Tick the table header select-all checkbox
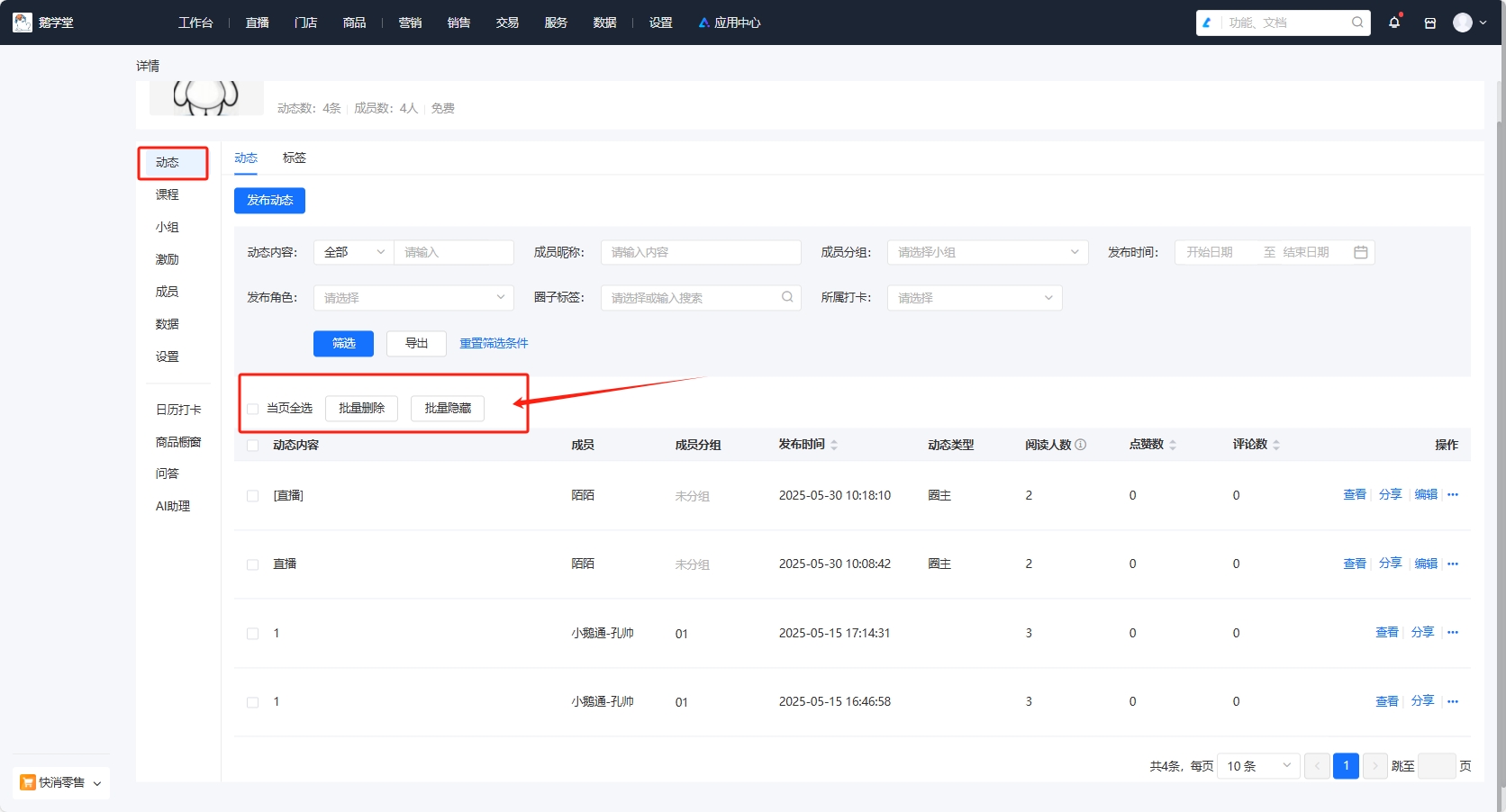The image size is (1506, 812). point(253,446)
